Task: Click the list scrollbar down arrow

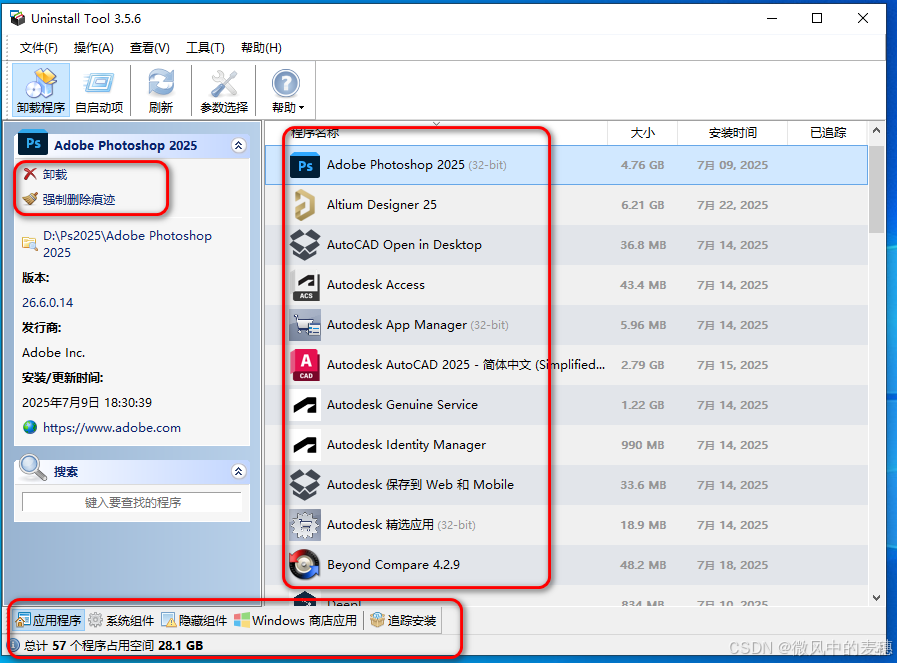Action: tap(876, 598)
